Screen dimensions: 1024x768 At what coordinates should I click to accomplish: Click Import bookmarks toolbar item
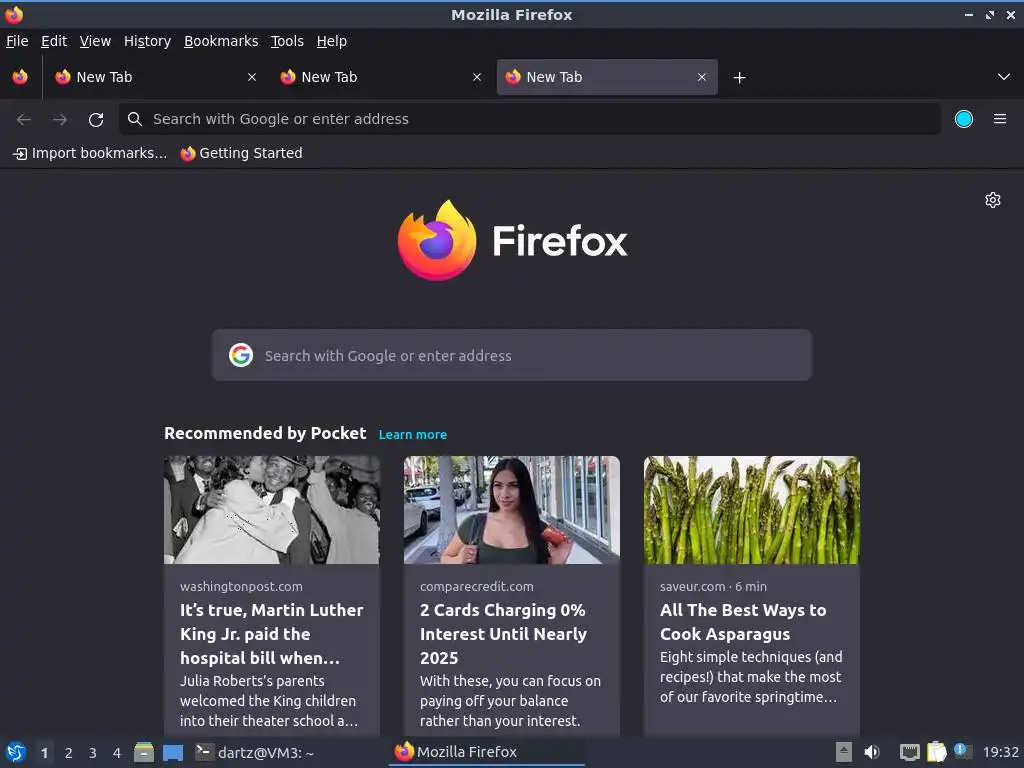point(90,153)
